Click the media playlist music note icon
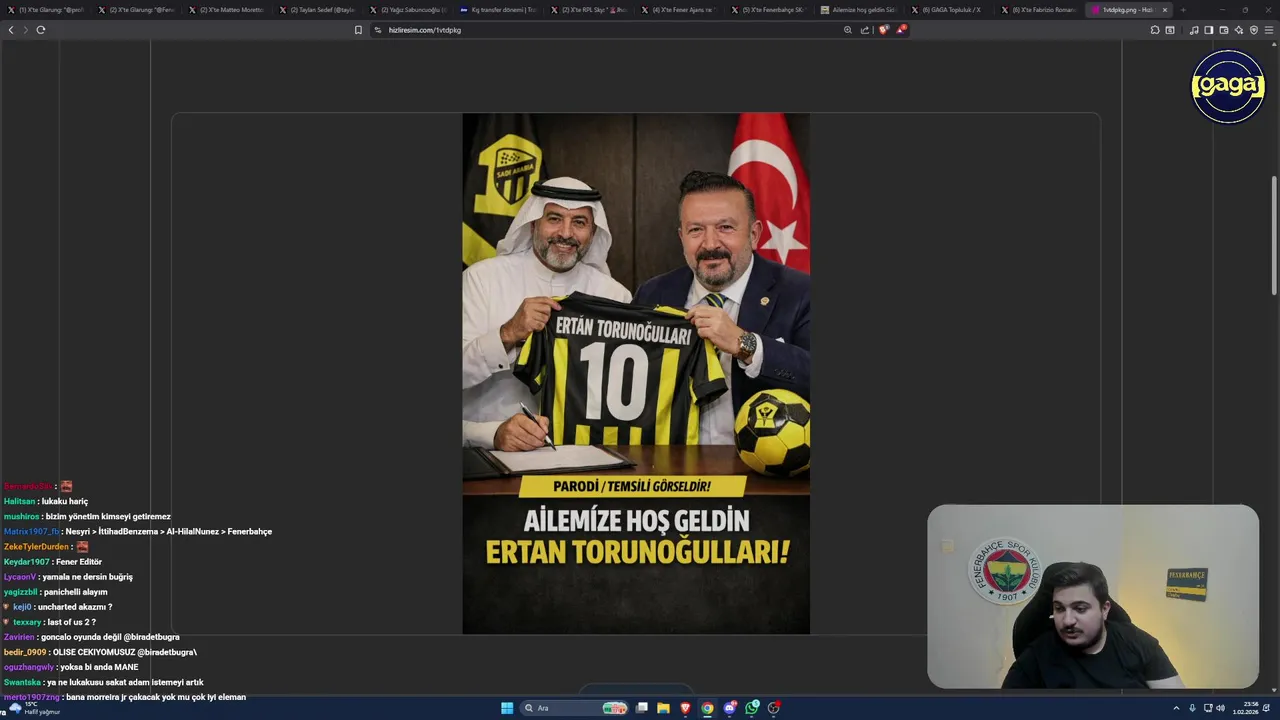1280x720 pixels. [x=1194, y=30]
